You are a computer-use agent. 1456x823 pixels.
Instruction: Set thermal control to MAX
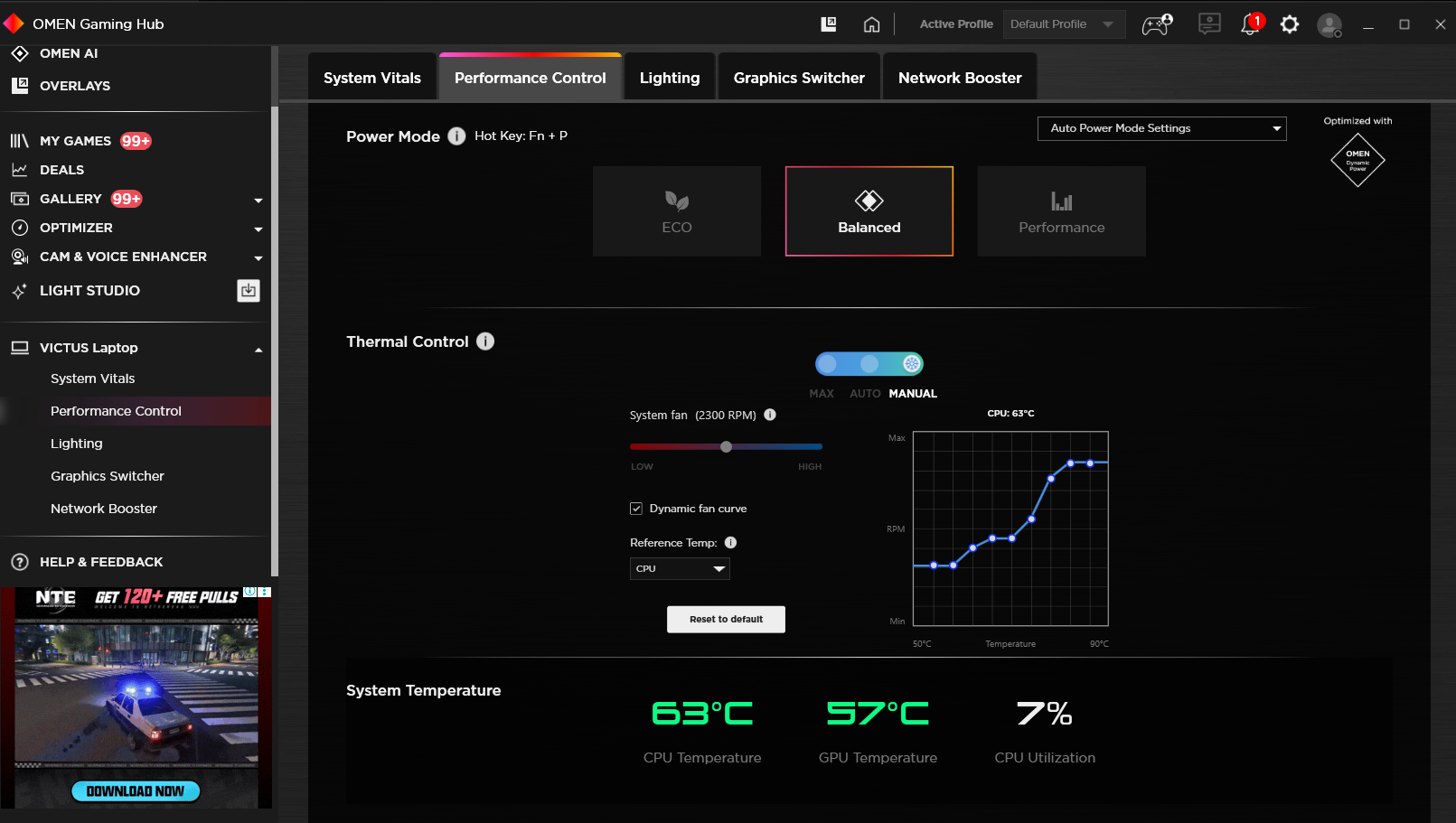click(x=826, y=364)
